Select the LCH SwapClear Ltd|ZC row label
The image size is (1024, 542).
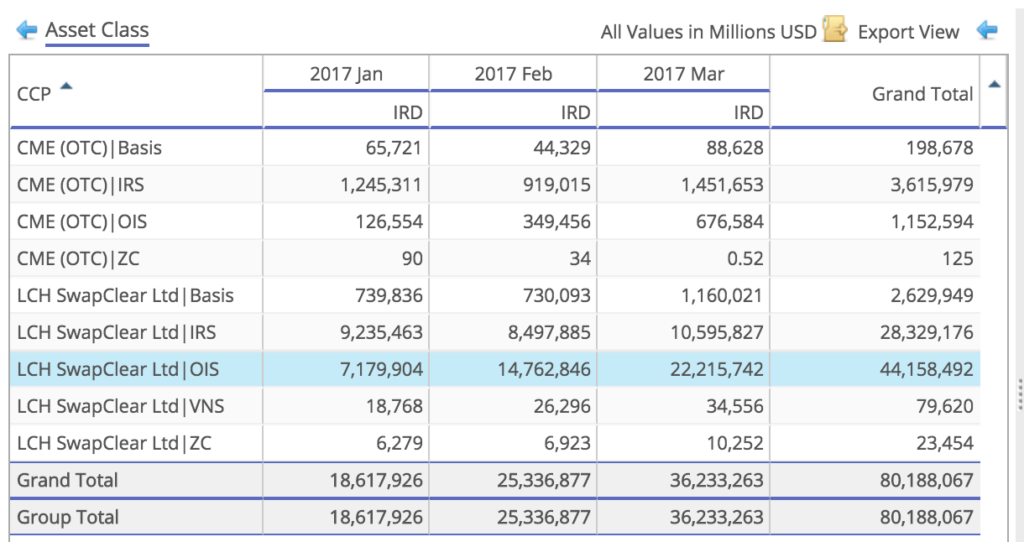114,443
